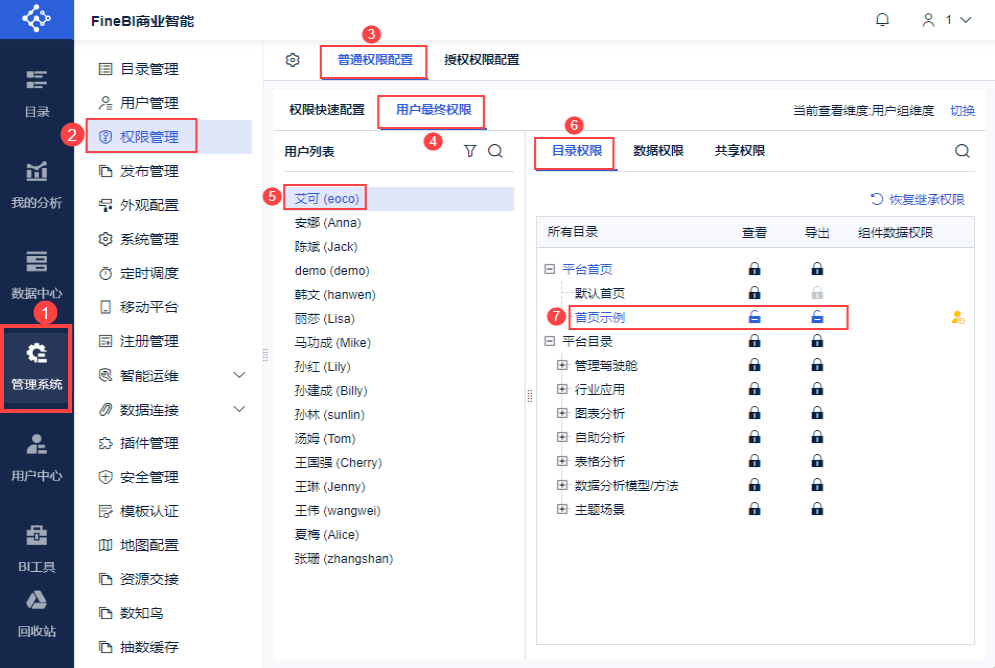This screenshot has height=668, width=995.
Task: Open the 目录 sidebar section
Action: pos(37,94)
